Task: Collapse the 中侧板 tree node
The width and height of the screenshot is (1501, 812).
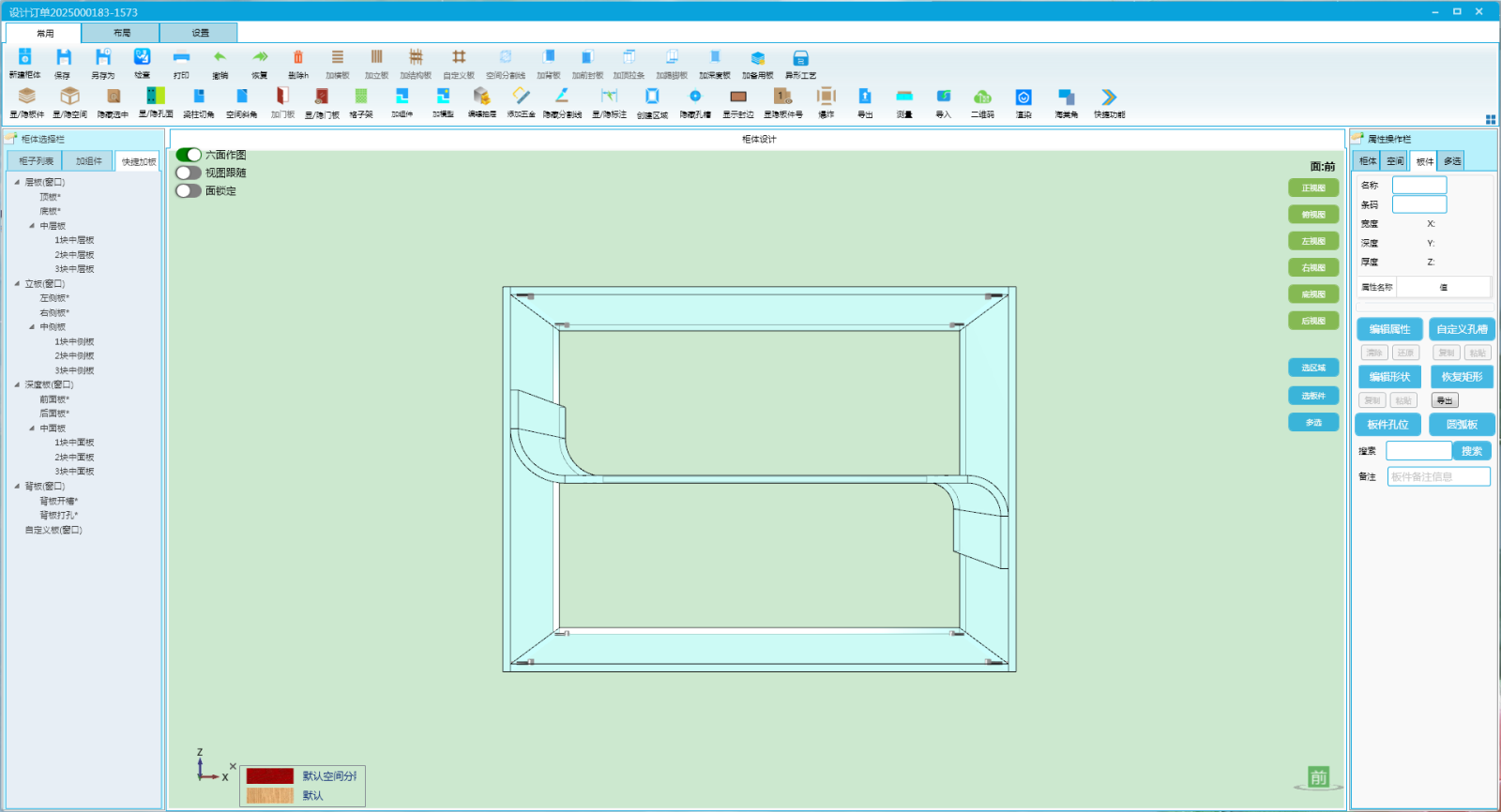Action: click(32, 327)
